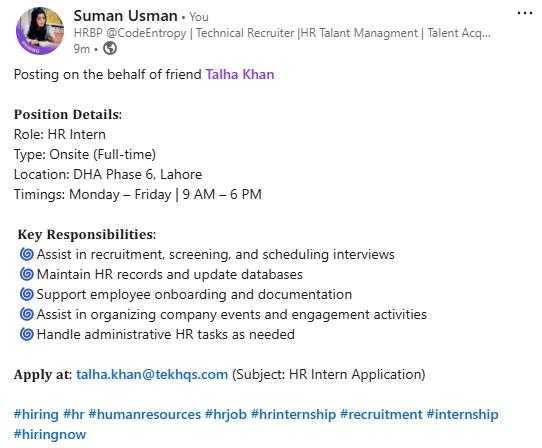Click the swirl icon beside Assist in organizing

(27, 314)
